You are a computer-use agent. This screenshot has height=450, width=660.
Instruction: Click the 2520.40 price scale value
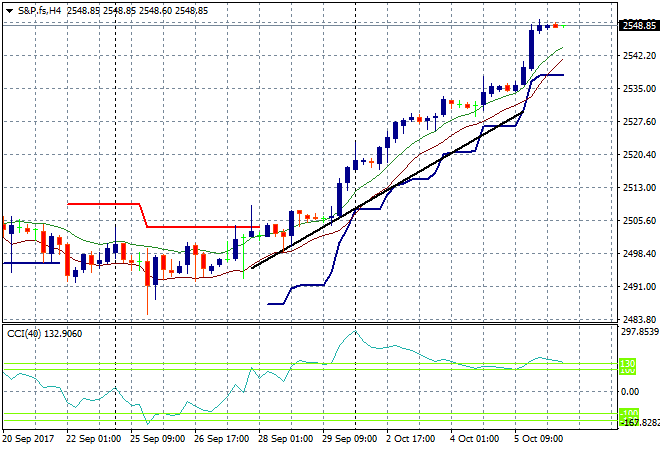(x=639, y=154)
